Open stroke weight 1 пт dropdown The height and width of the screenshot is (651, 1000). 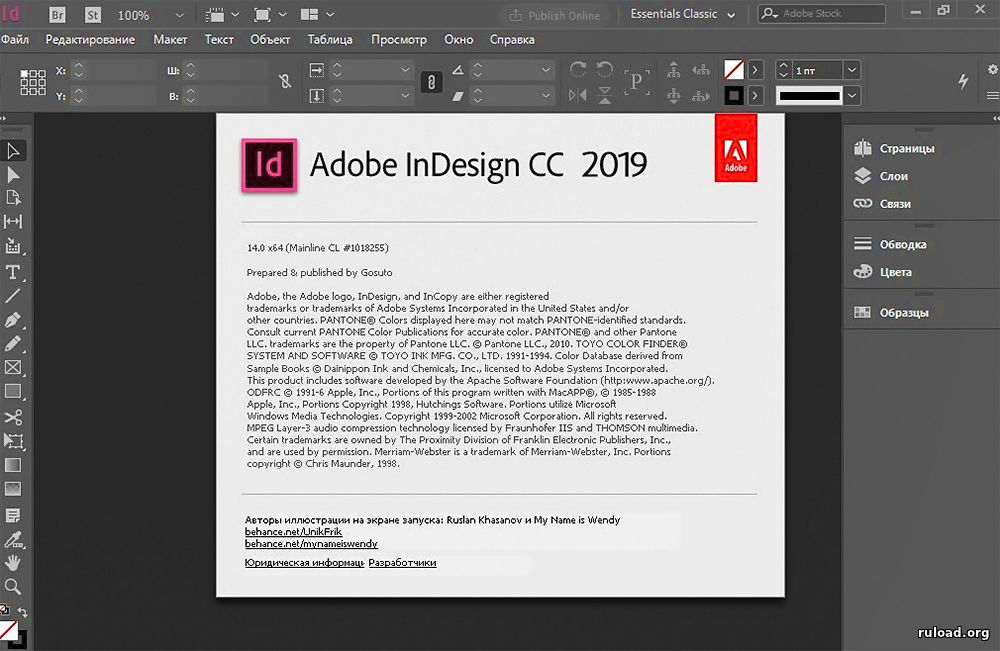(x=851, y=70)
